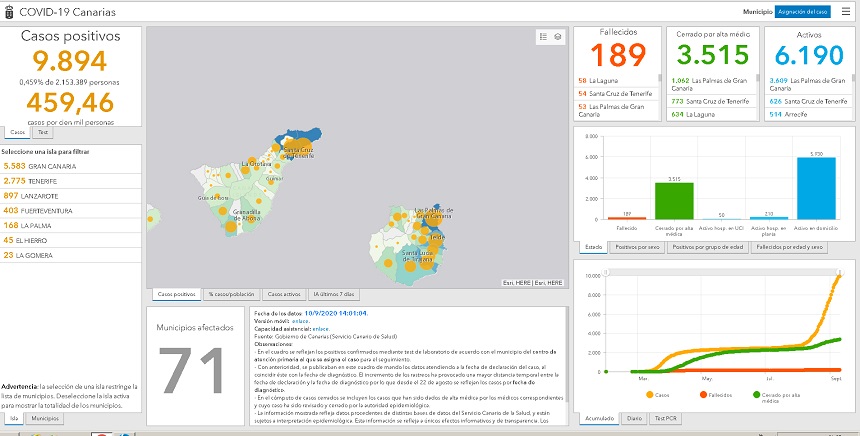Click the Fallecidos list scrollbar
860x436 pixels.
click(x=657, y=95)
